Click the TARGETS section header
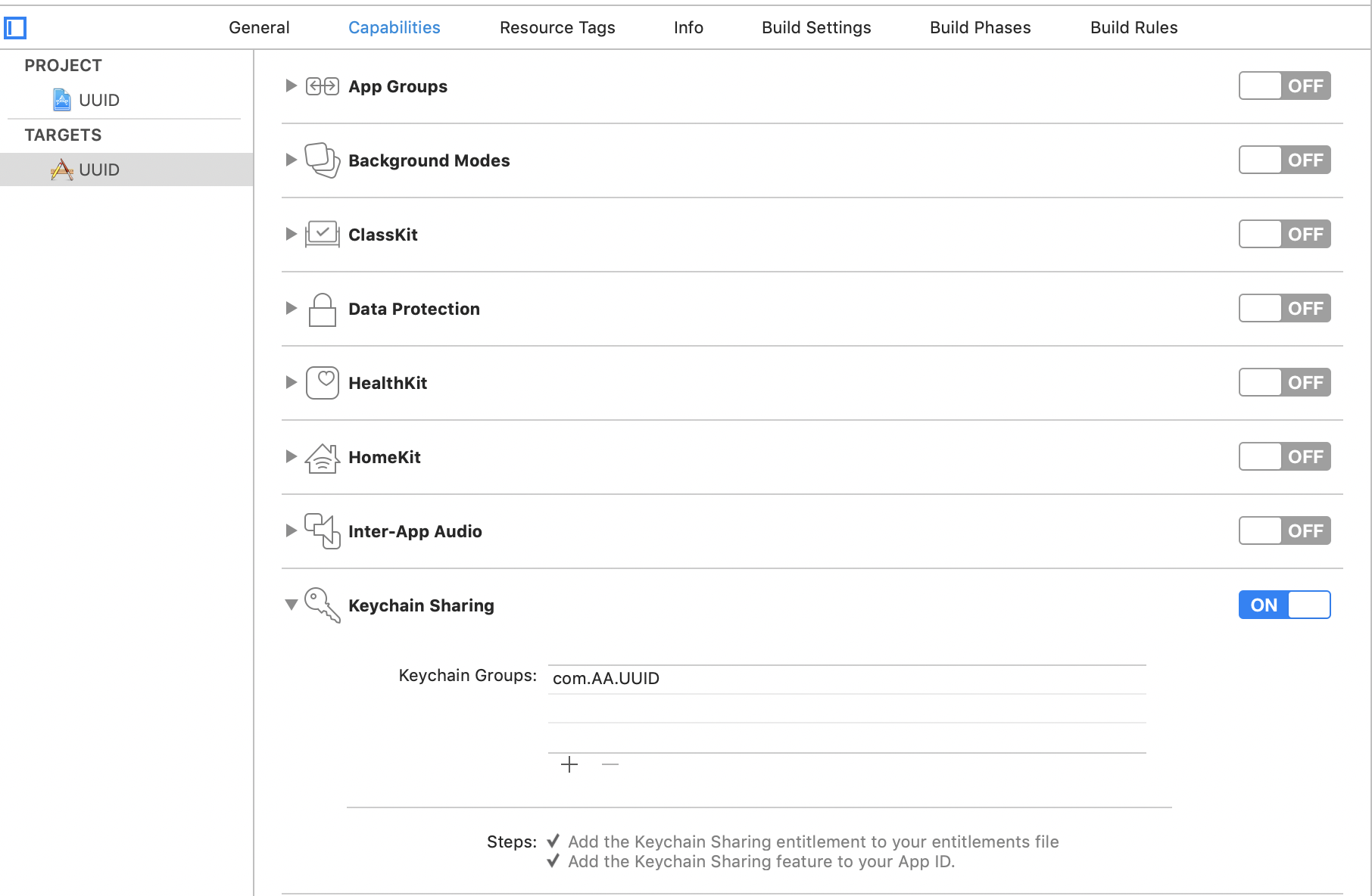Viewport: 1372px width, 896px height. point(63,135)
